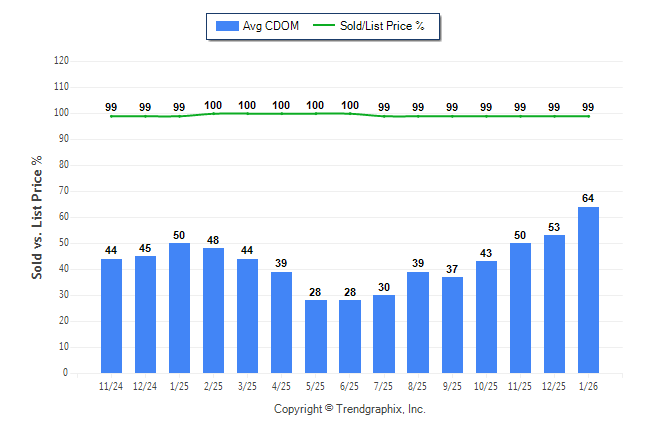This screenshot has height=434, width=646.
Task: Click the Sold vs. List Price % axis title
Action: click(x=37, y=216)
